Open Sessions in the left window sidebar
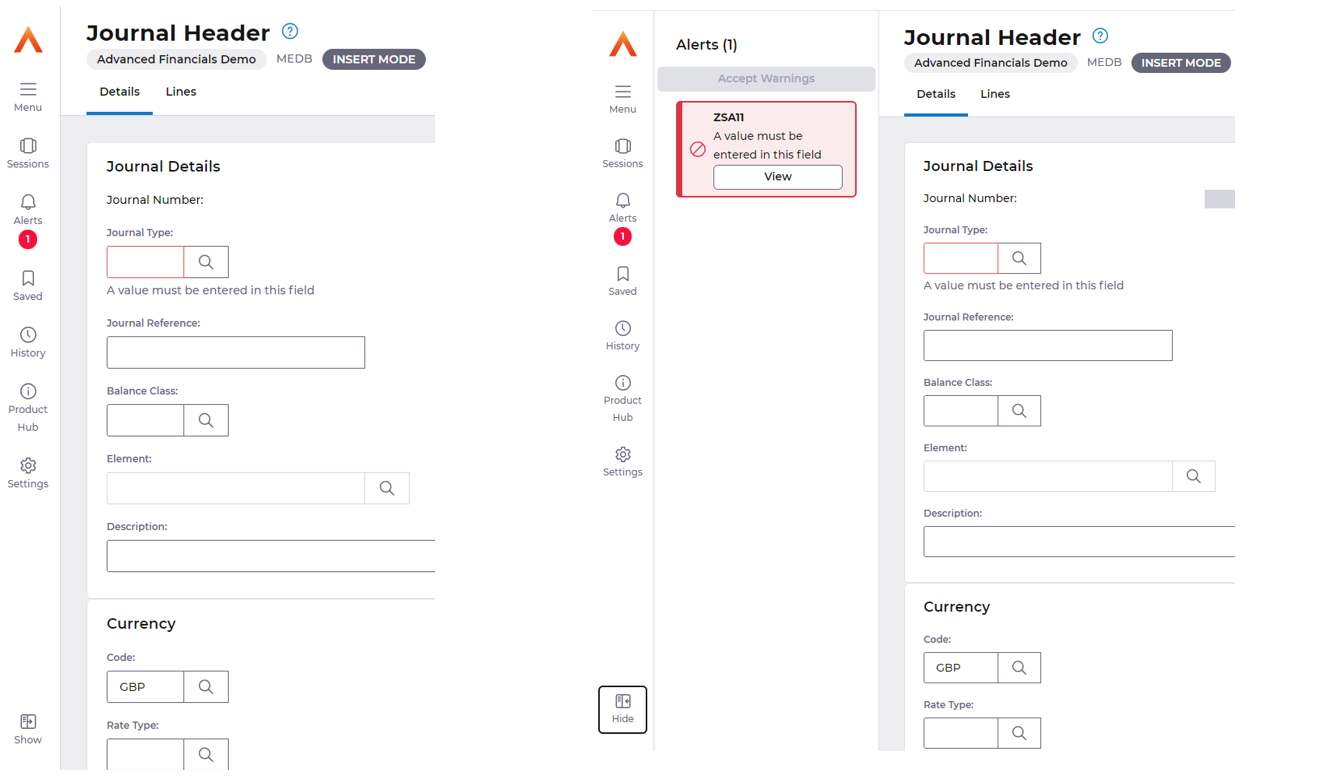This screenshot has width=1327, height=778. point(28,154)
